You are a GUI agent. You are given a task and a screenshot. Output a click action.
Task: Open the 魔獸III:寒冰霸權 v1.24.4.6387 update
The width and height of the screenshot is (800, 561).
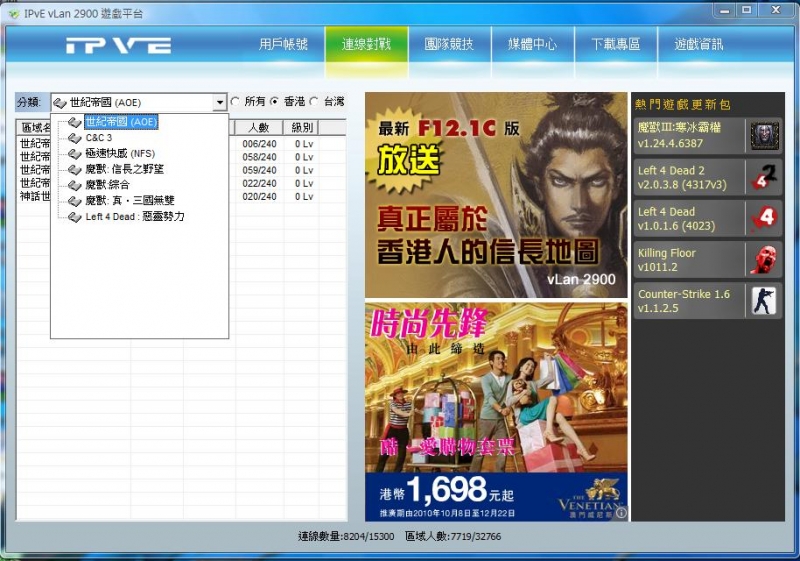pyautogui.click(x=708, y=136)
